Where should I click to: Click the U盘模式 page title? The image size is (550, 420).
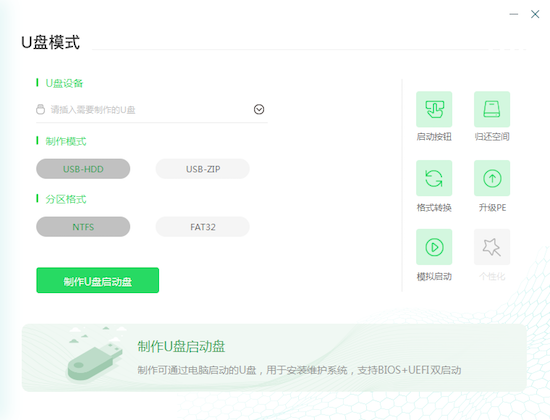click(51, 42)
